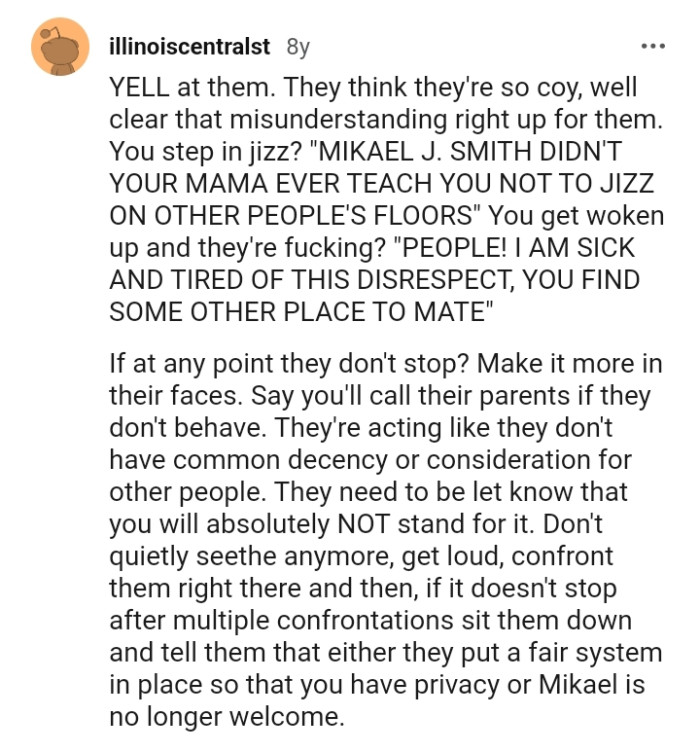700x752 pixels.
Task: Click the orange Snoo avatar icon
Action: (x=61, y=46)
